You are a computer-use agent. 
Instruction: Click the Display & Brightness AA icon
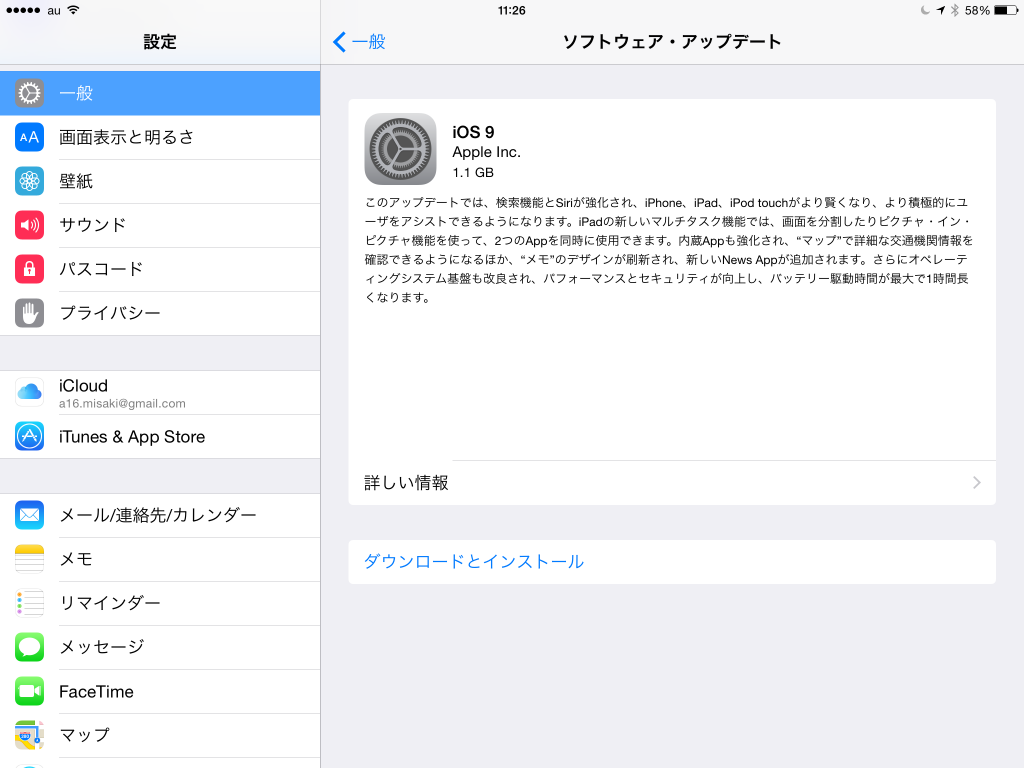[x=29, y=137]
